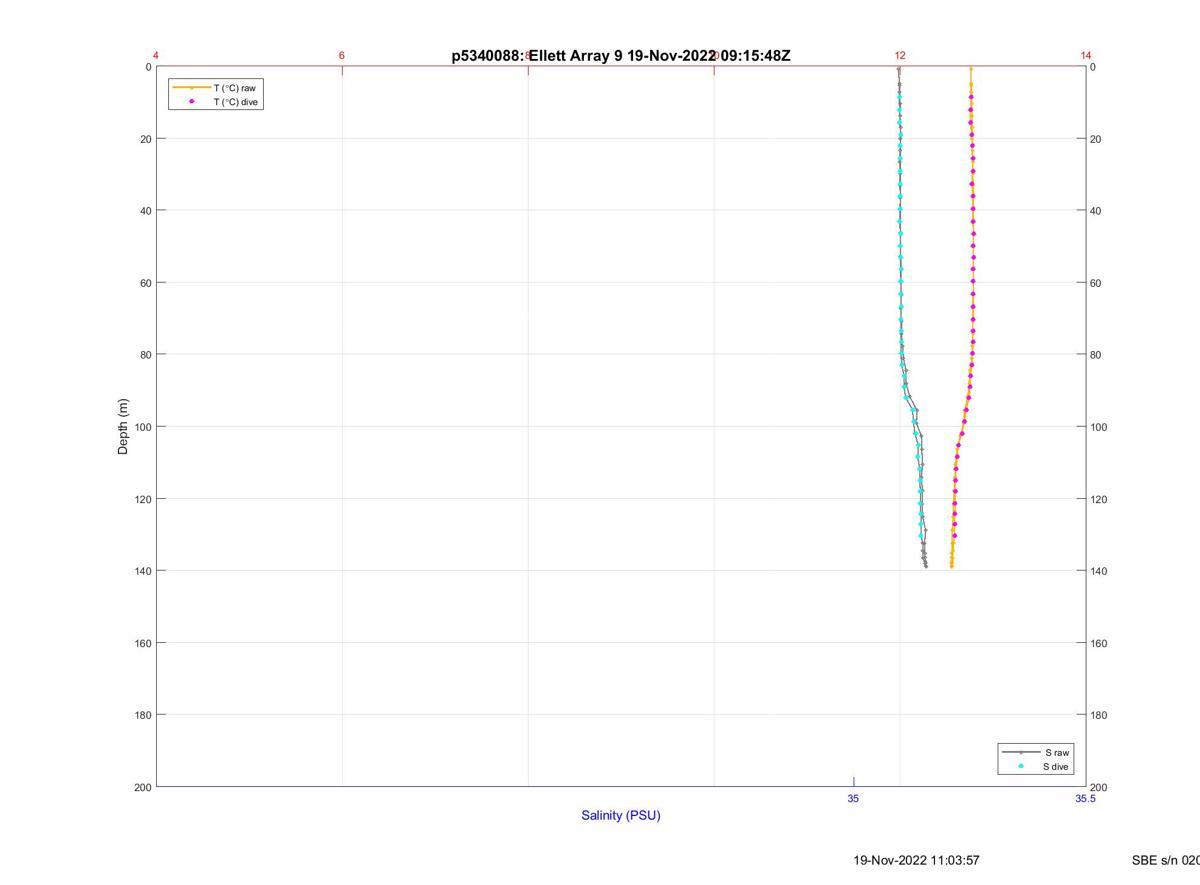Click the right depth axis tick '100'
The height and width of the screenshot is (885, 1200).
tap(1099, 427)
